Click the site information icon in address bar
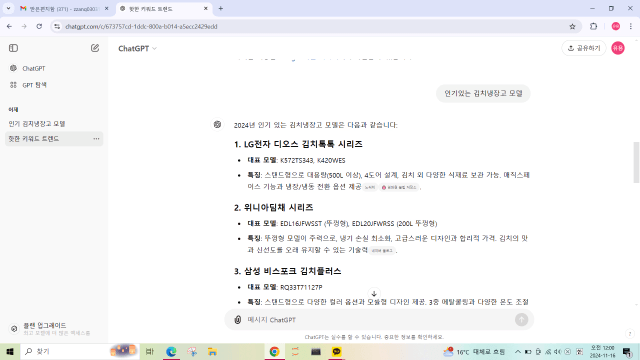Screen dimensions: 640x360 [x=57, y=27]
